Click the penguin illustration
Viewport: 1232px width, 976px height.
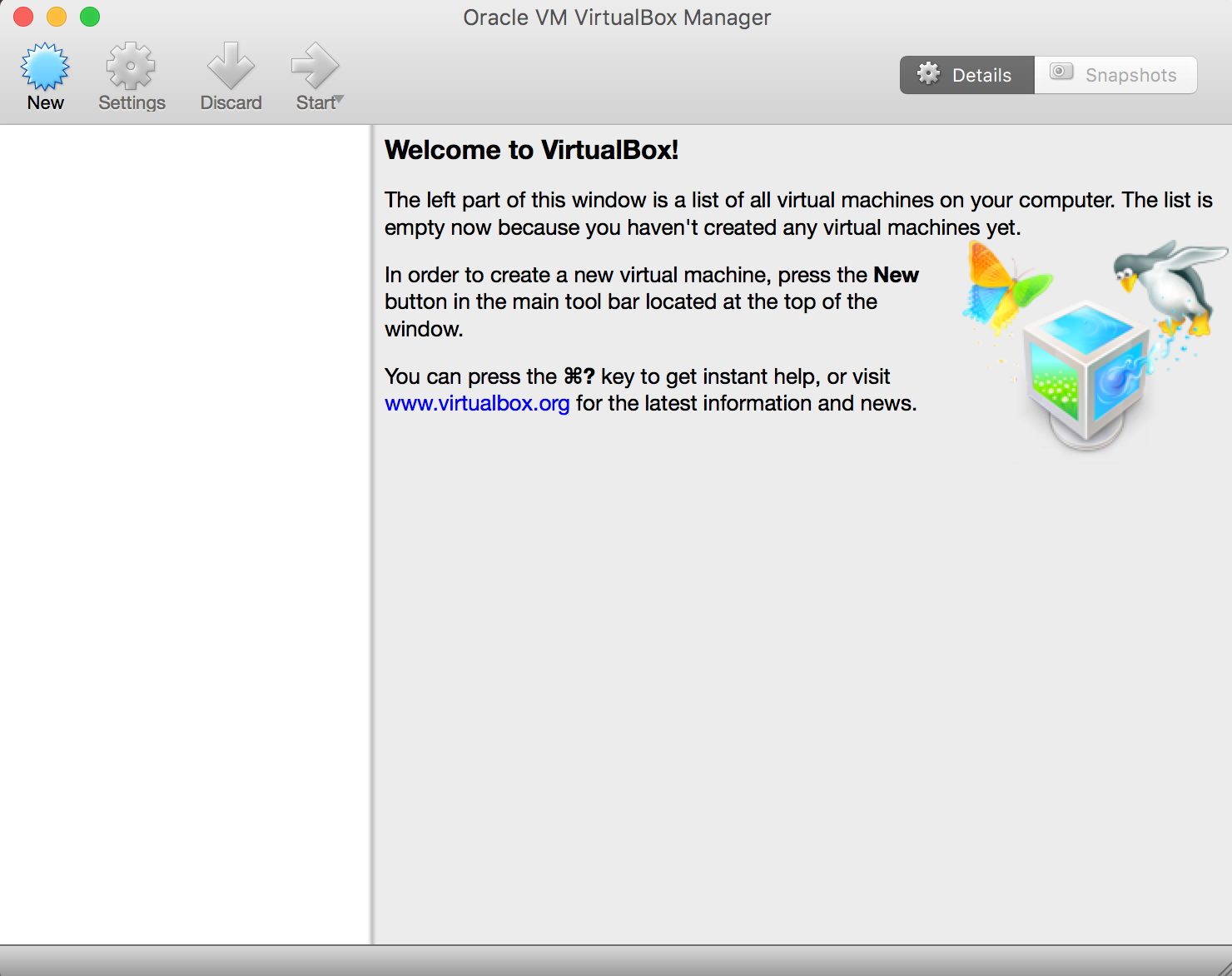tap(1170, 287)
